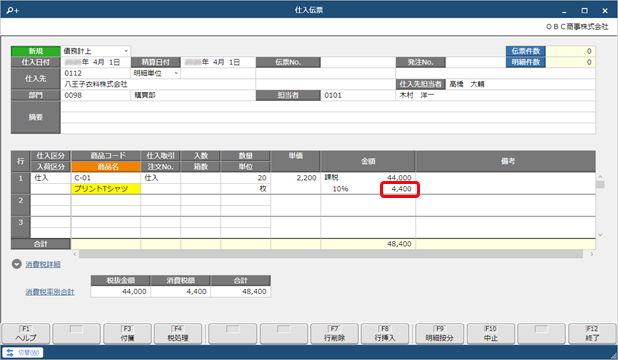Image resolution: width=618 pixels, height=360 pixels.
Task: Click the product code cell C-01
Action: [106, 178]
